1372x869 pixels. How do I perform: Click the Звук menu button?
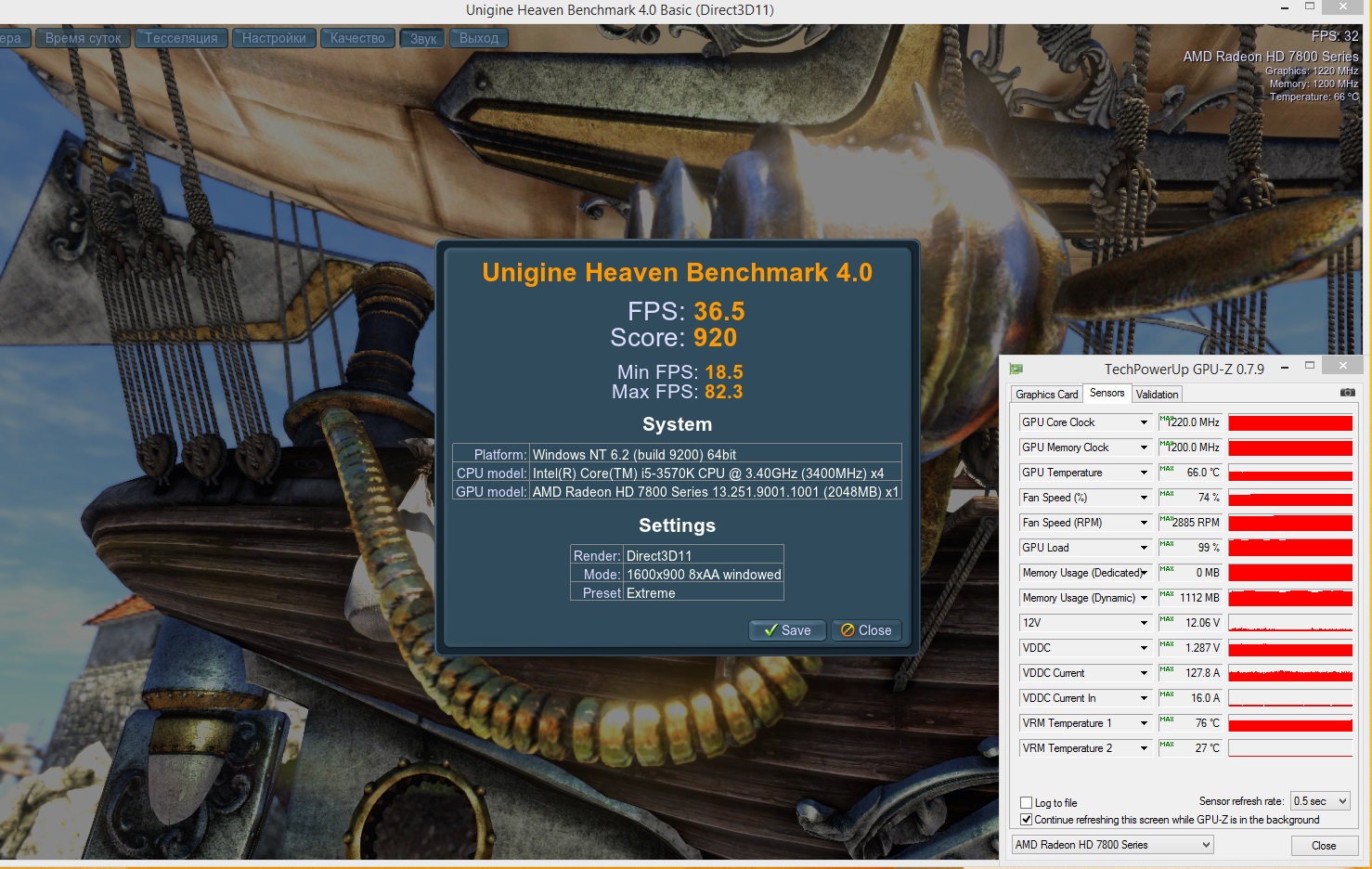point(423,38)
